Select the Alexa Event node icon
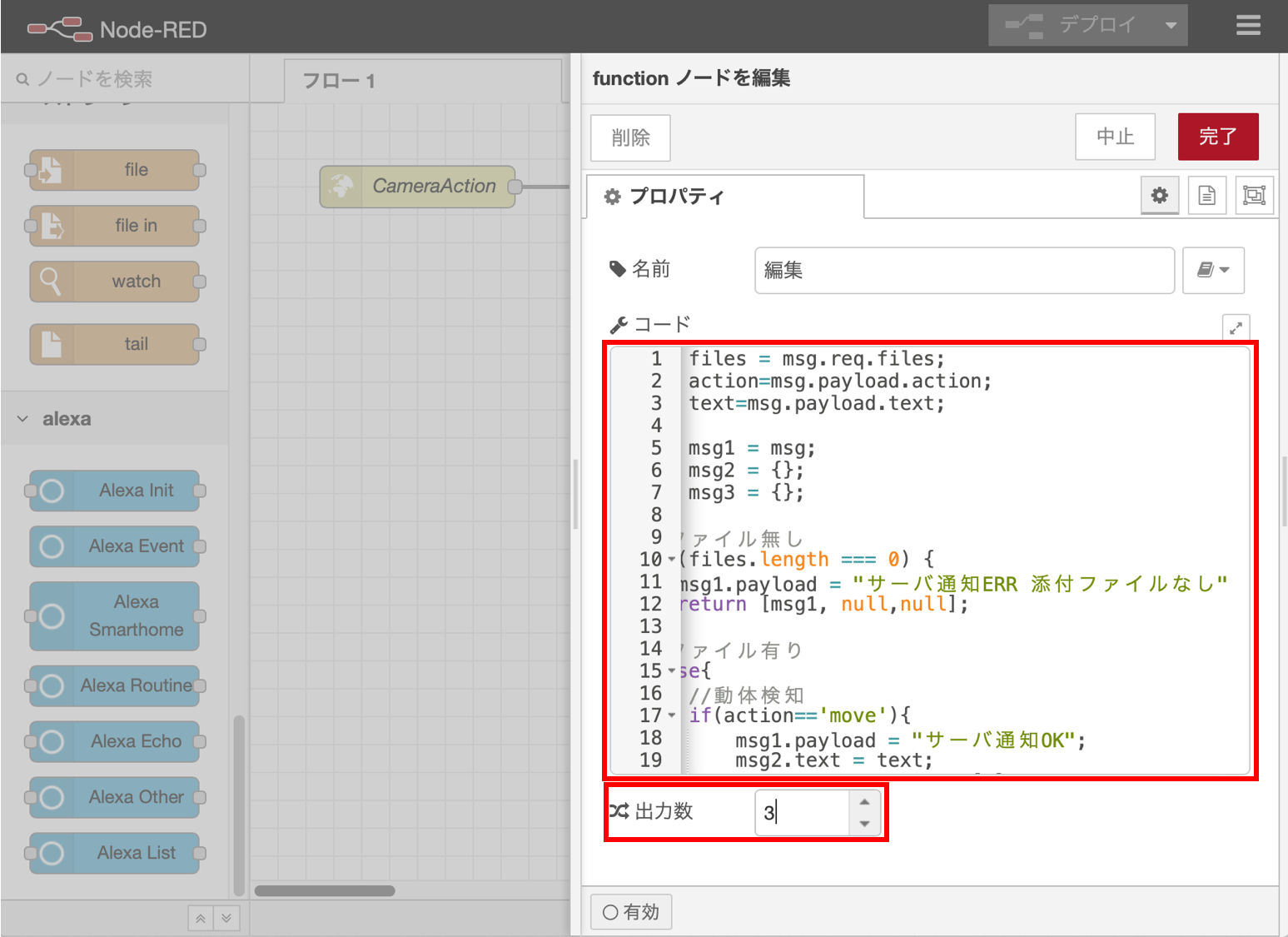 tap(52, 546)
